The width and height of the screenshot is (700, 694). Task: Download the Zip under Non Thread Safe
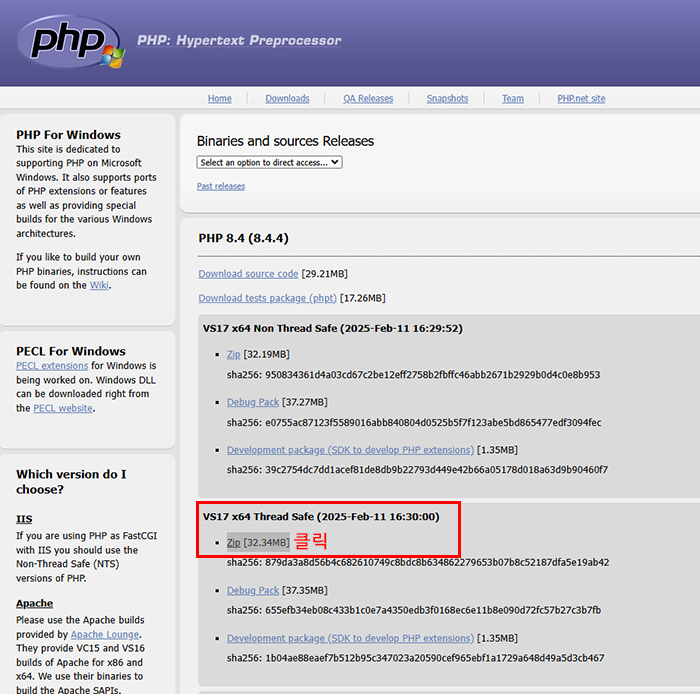233,354
